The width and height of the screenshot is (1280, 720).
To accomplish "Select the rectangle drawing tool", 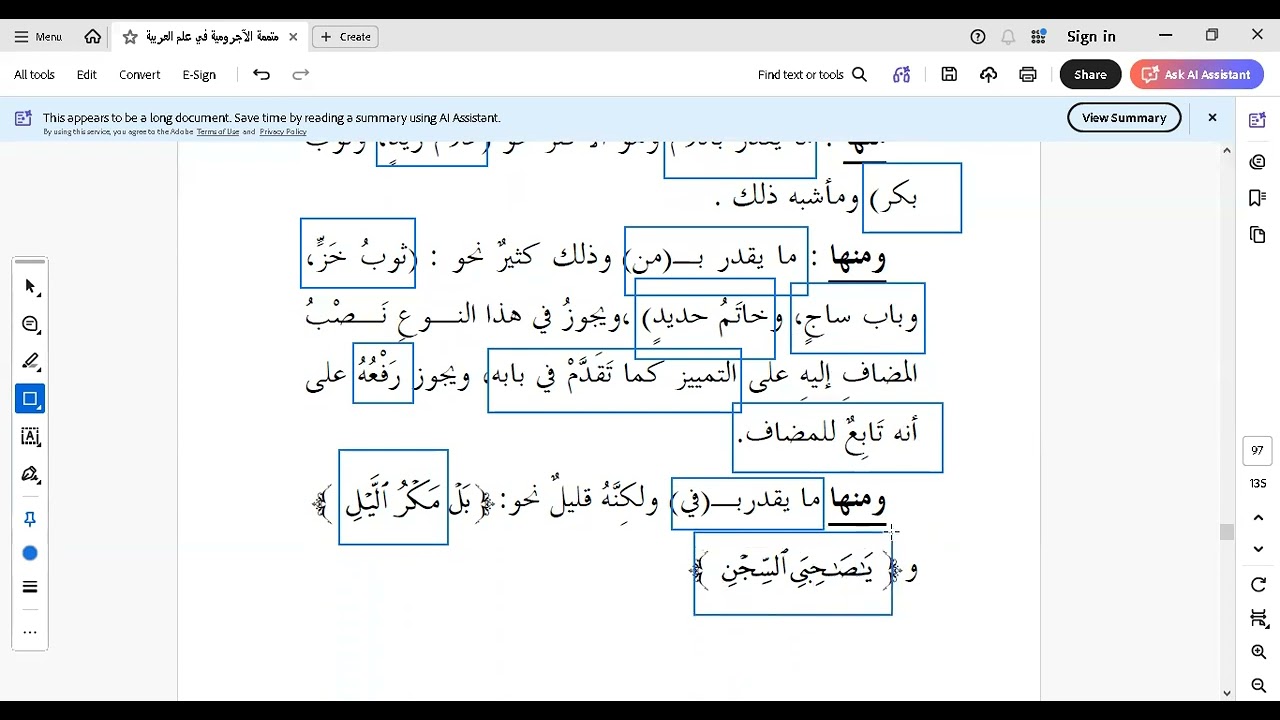I will (x=30, y=399).
